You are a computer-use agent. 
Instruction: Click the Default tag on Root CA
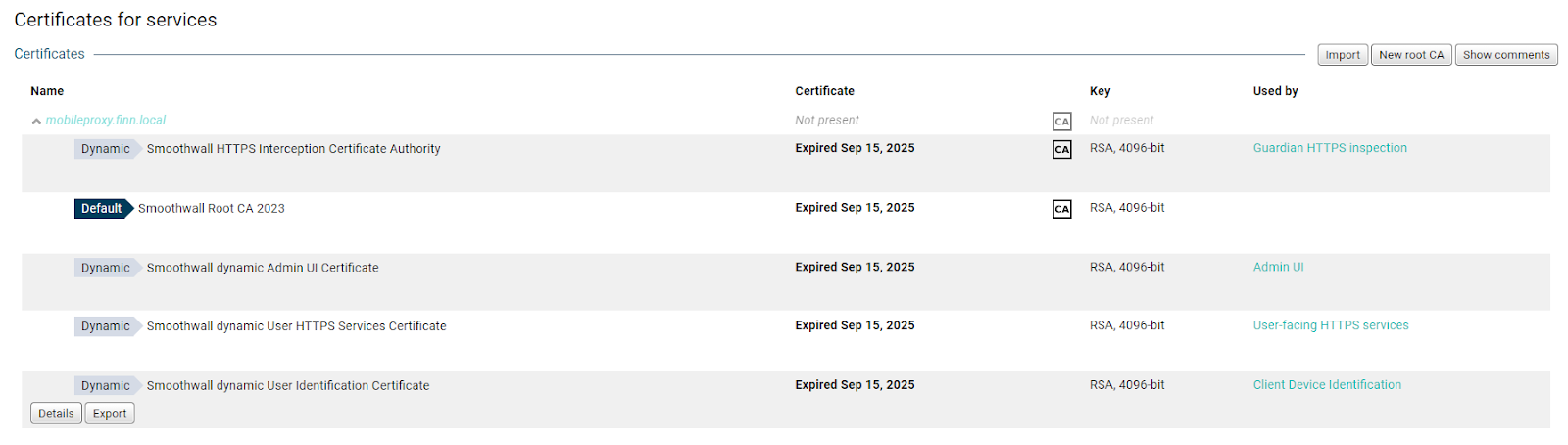point(102,209)
